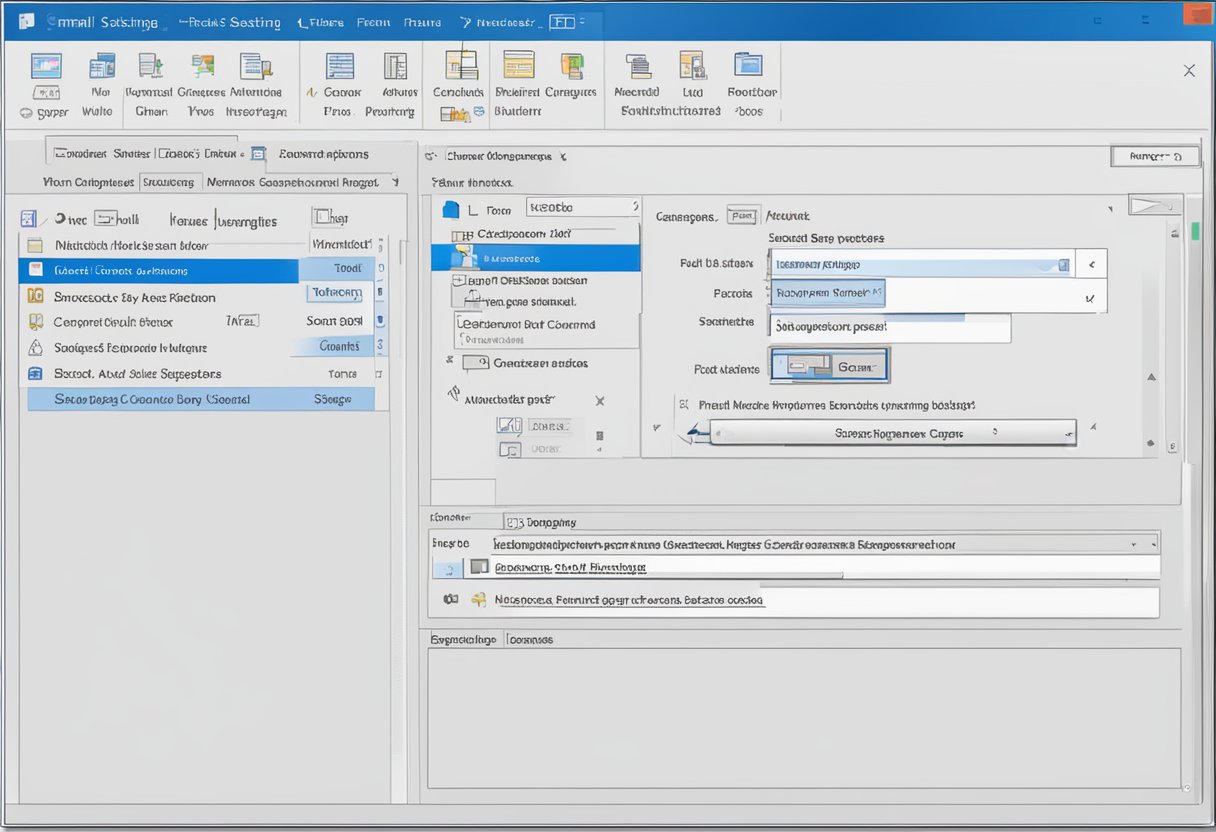
Task: Open the Filters menu in the title bar
Action: point(320,21)
